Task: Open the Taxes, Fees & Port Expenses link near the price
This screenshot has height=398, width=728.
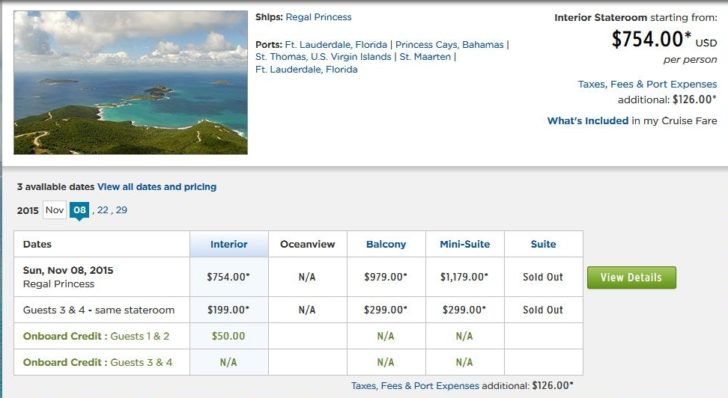Action: pyautogui.click(x=647, y=84)
